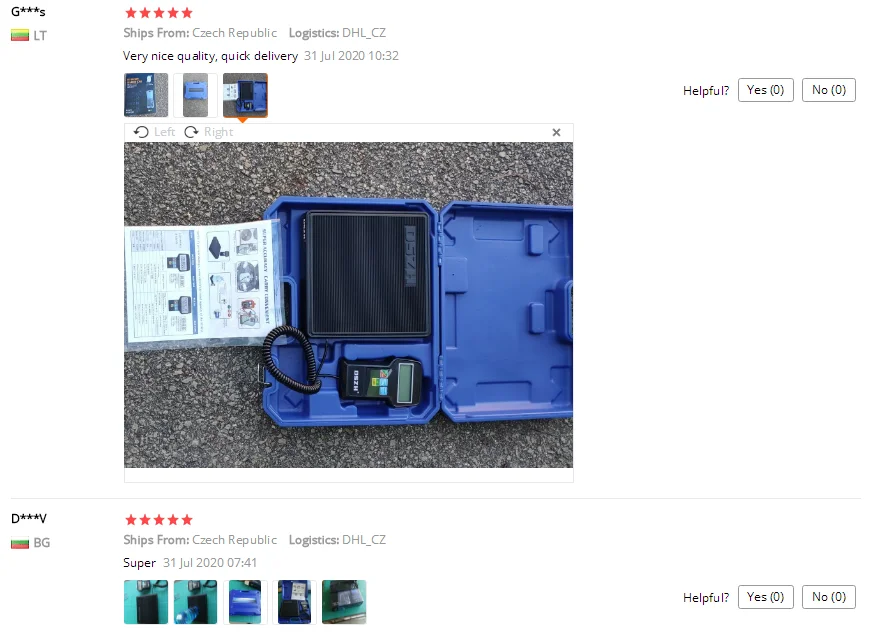The height and width of the screenshot is (642, 870).
Task: Select the highlighted third thumbnail in G***s review
Action: click(x=245, y=95)
